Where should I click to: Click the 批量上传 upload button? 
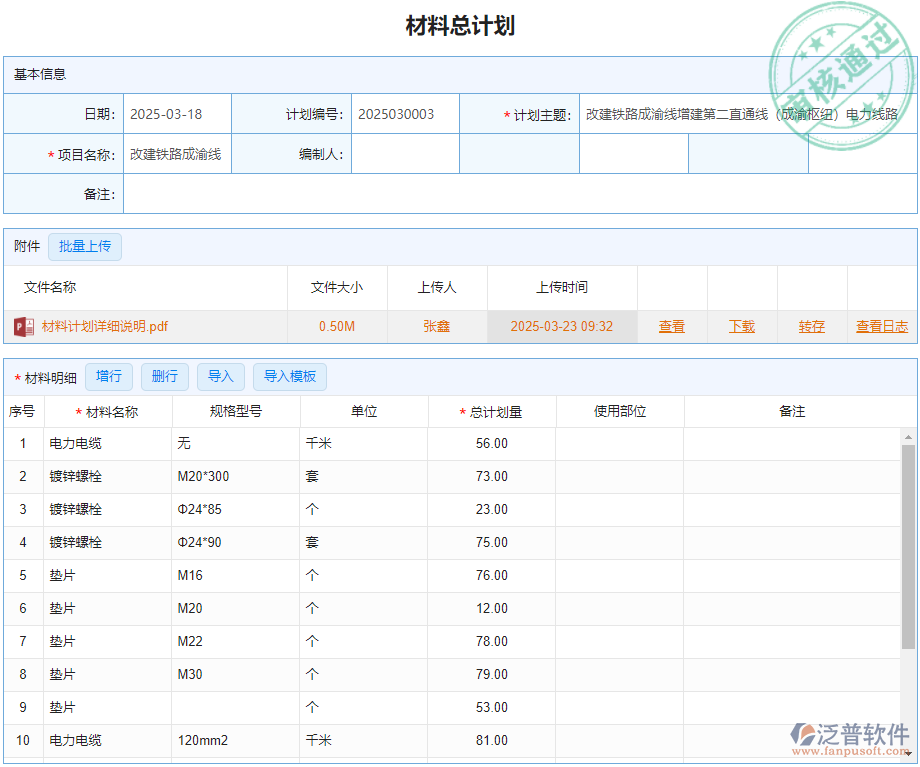click(85, 246)
